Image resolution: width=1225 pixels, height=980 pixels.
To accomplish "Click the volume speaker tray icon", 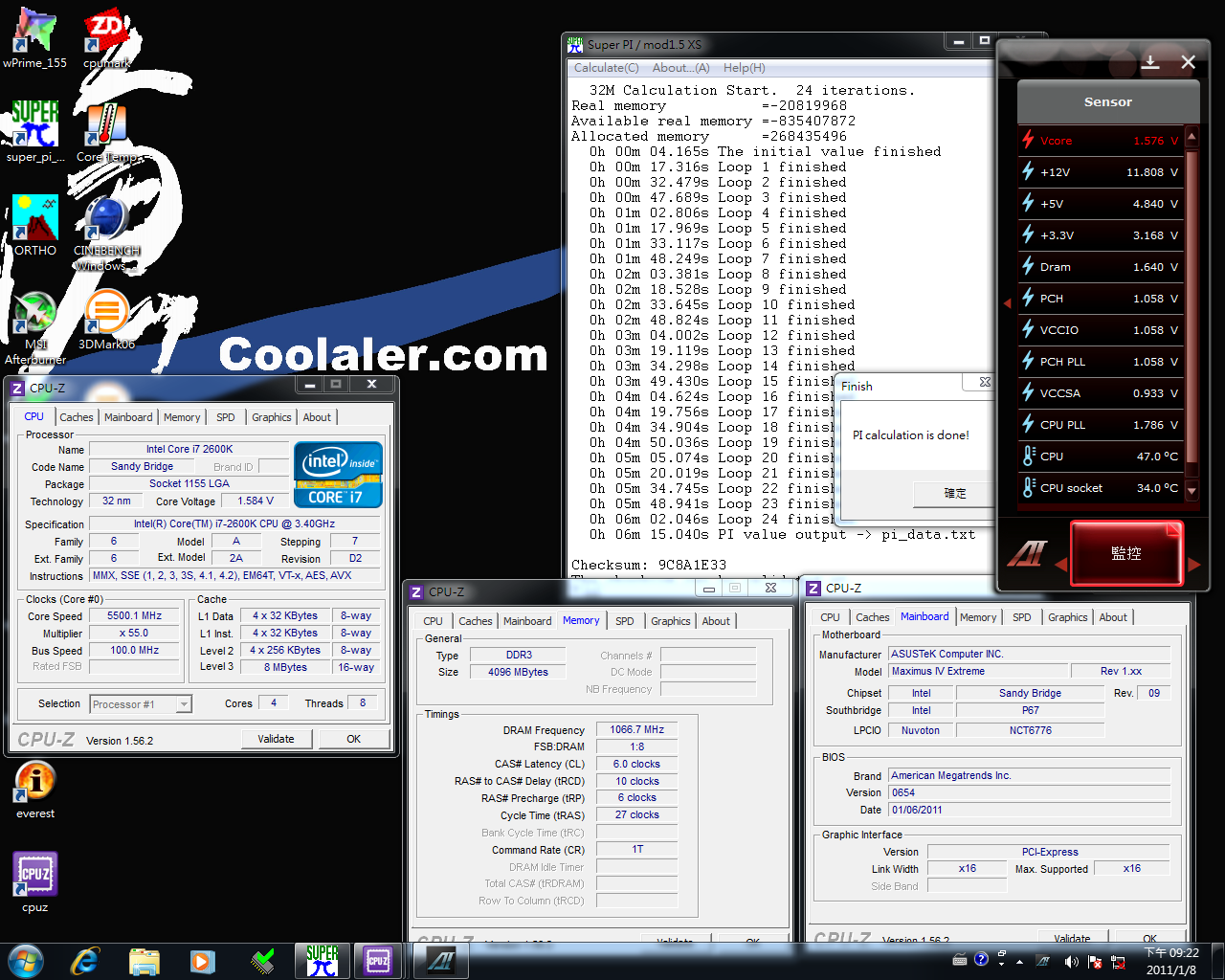I will [1071, 961].
